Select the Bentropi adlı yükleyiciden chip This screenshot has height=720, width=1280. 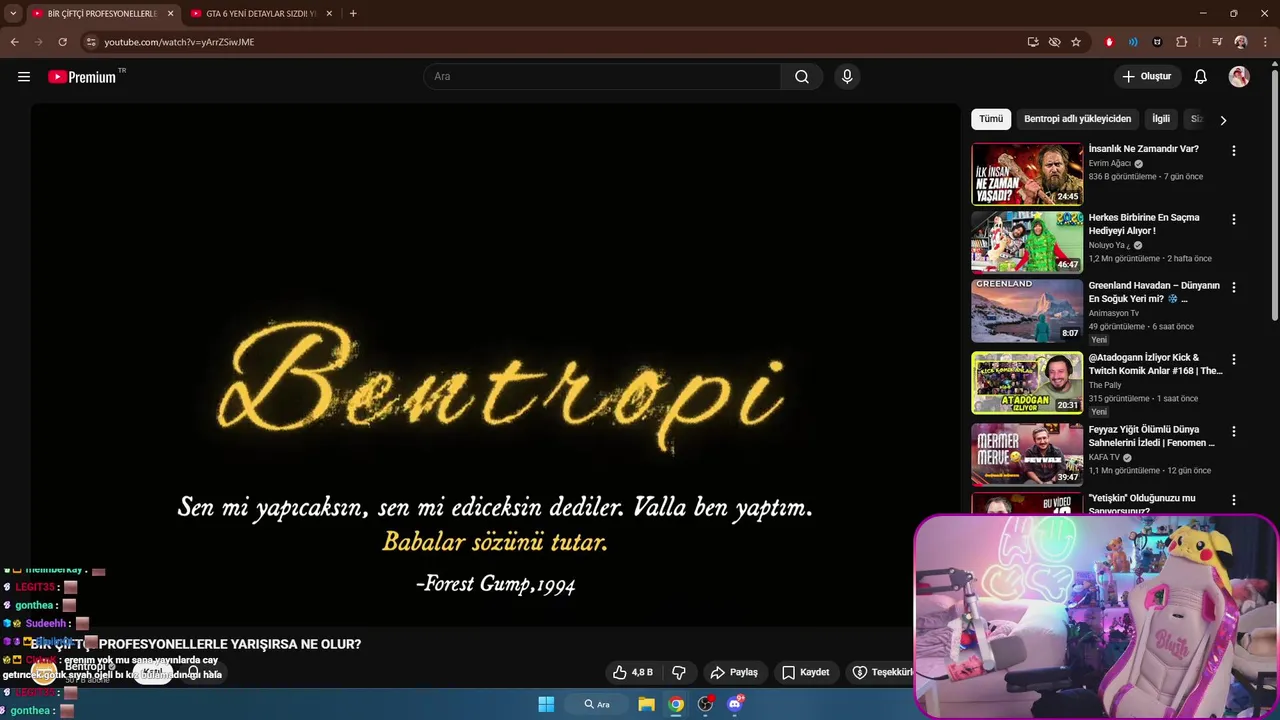(1077, 119)
